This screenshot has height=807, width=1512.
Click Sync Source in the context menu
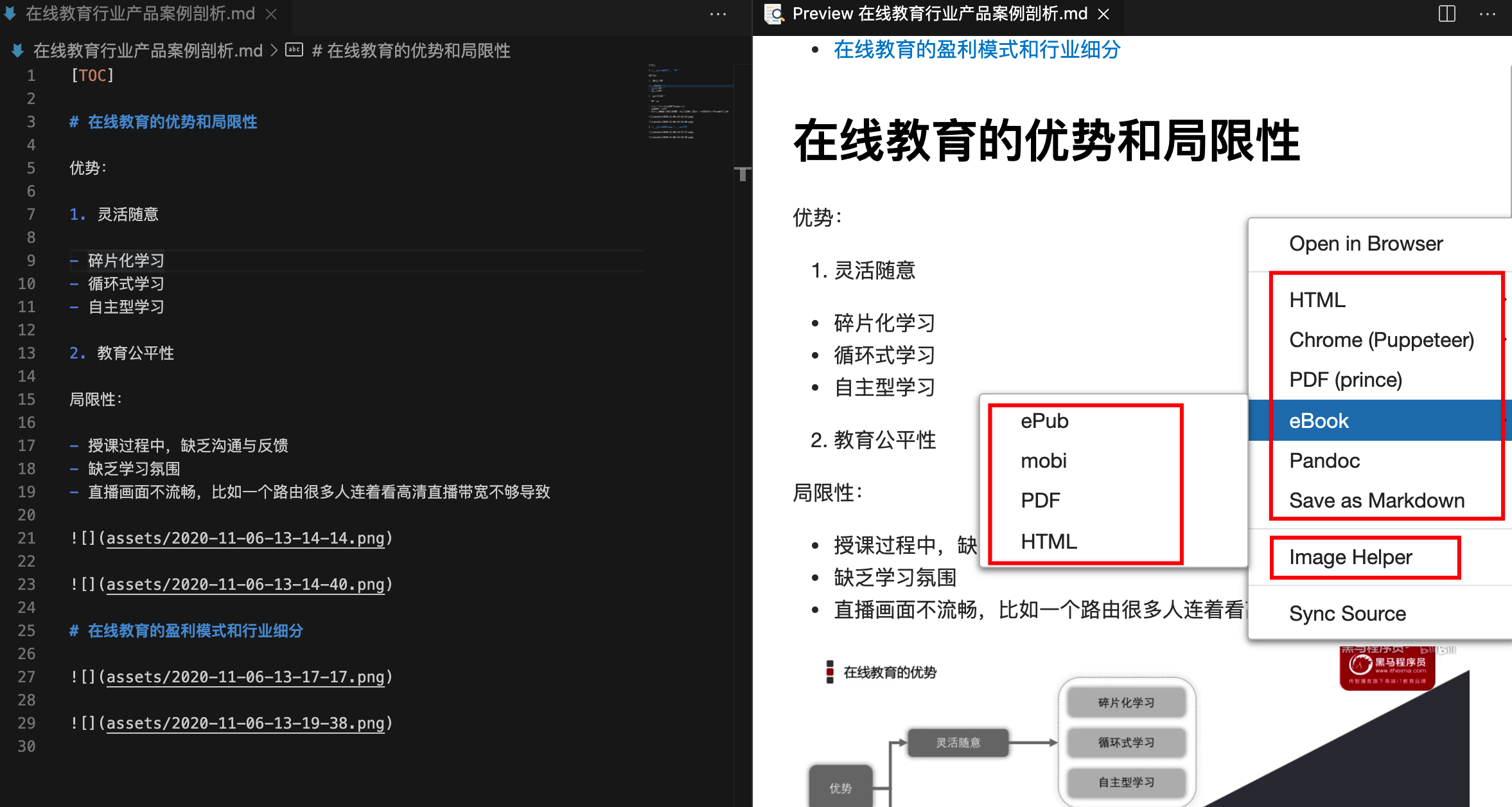[x=1346, y=613]
